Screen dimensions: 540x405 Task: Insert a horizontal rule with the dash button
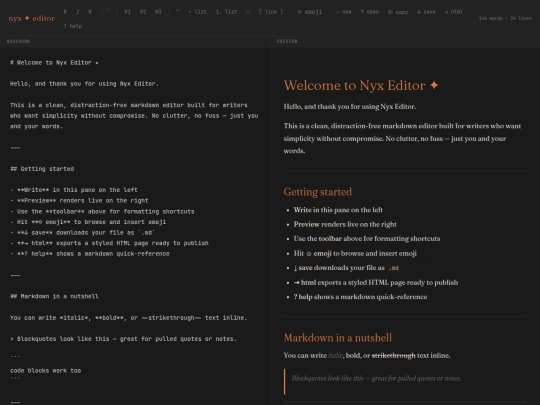(x=248, y=12)
